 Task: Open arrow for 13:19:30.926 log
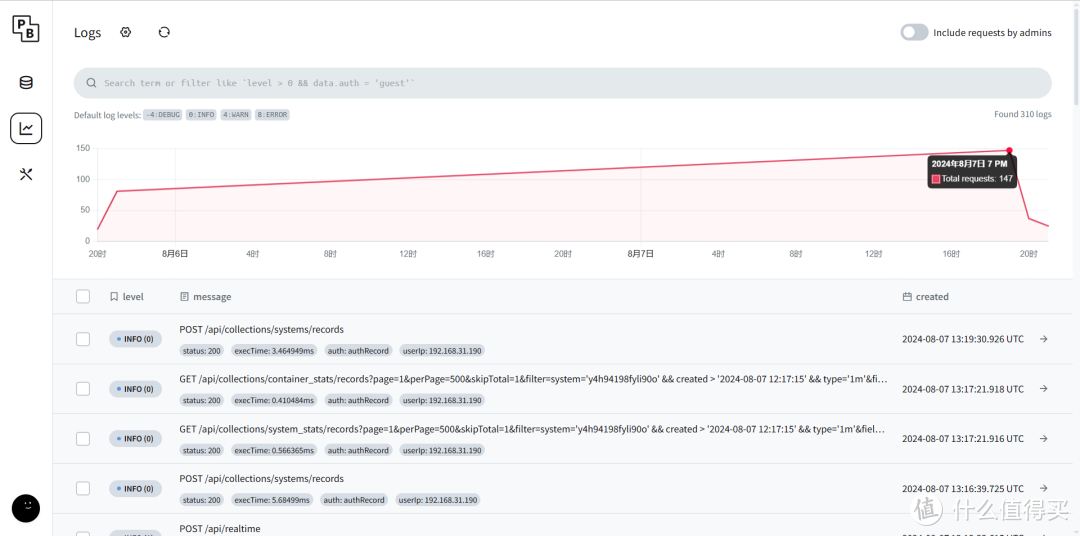[1043, 339]
